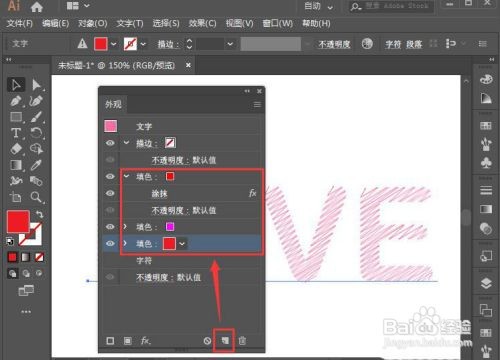Duplicate selected item in Appearance panel
The image size is (500, 360).
pyautogui.click(x=225, y=341)
